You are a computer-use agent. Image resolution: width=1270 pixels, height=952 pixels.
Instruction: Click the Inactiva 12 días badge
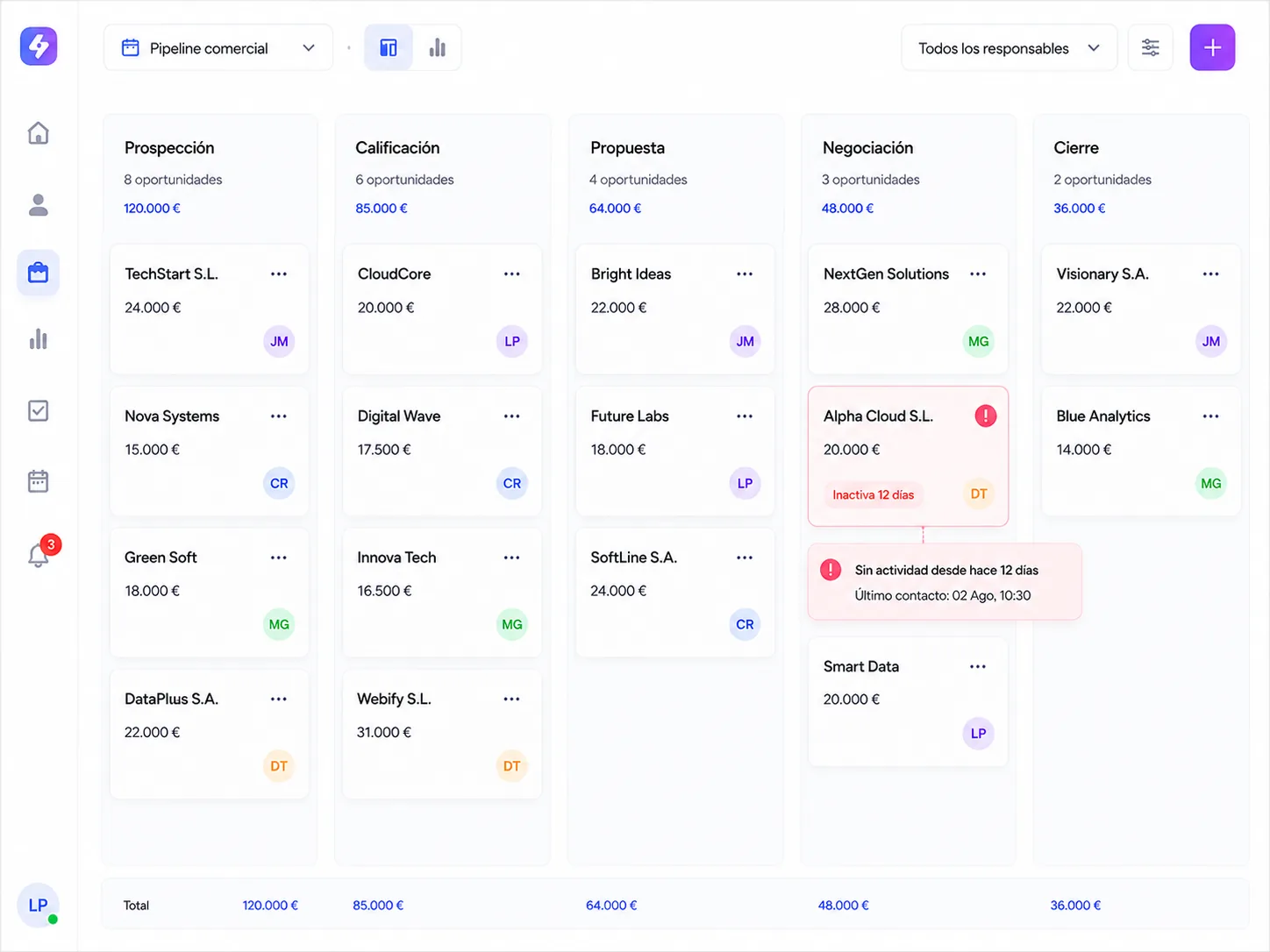tap(874, 495)
